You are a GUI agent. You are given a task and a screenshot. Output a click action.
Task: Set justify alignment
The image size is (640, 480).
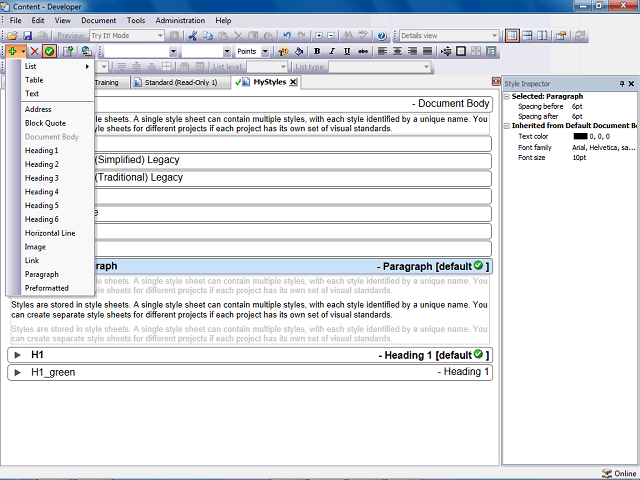427,51
